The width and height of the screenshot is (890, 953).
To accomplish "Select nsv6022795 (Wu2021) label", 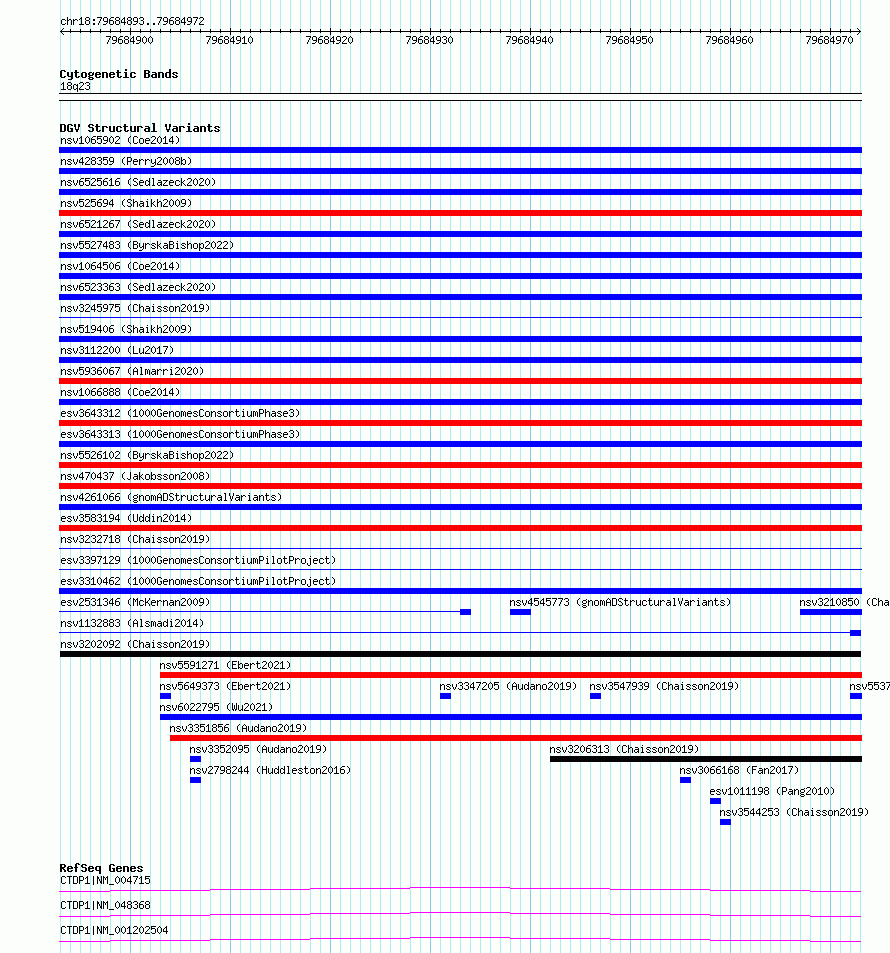I will click(x=216, y=707).
